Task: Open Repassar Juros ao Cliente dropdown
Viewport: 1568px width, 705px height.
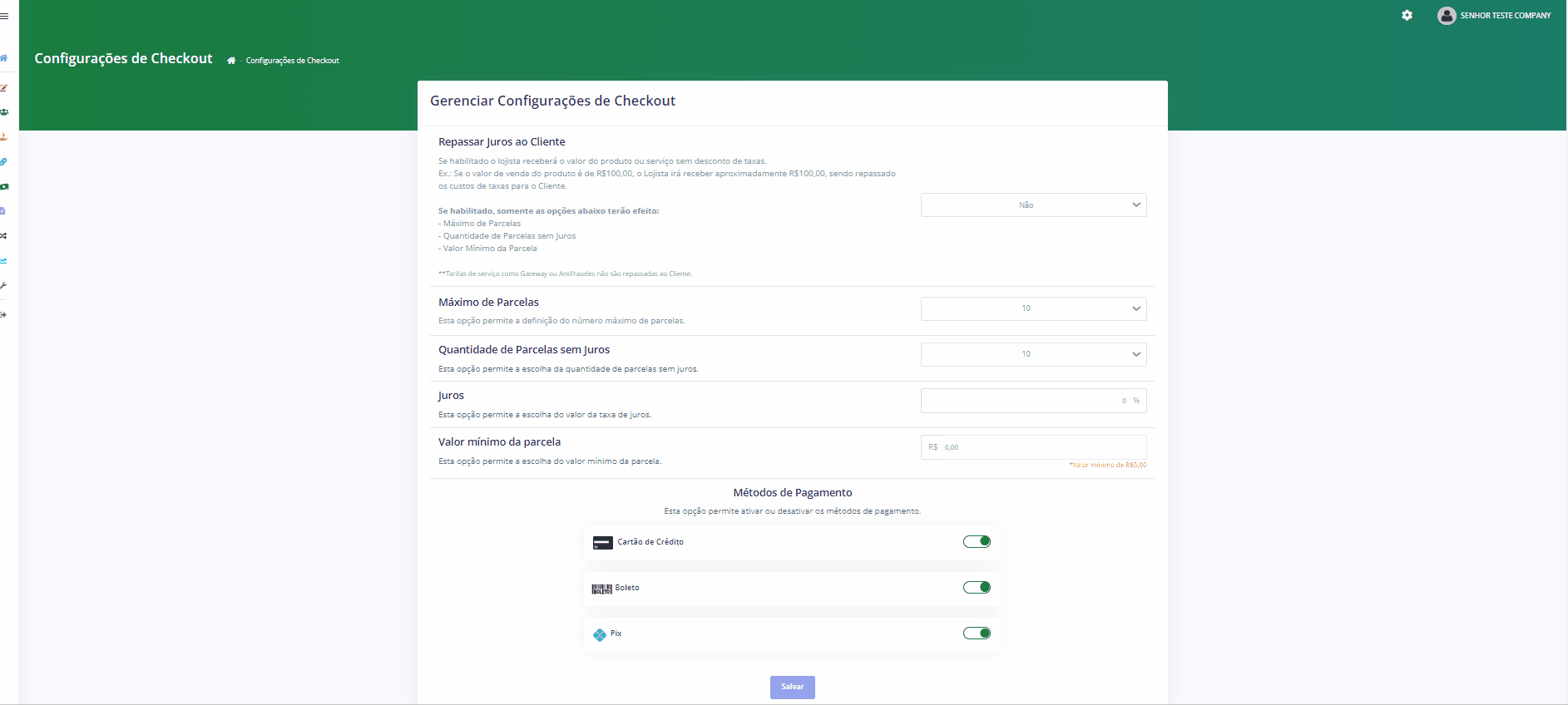Action: pyautogui.click(x=1033, y=205)
